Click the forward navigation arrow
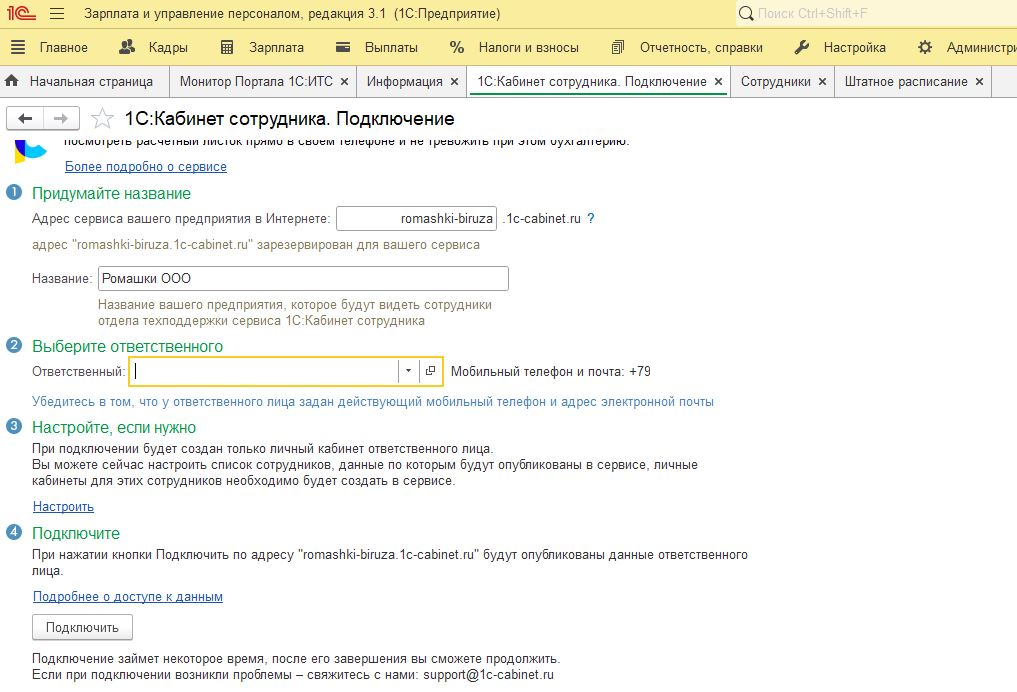 coord(61,119)
